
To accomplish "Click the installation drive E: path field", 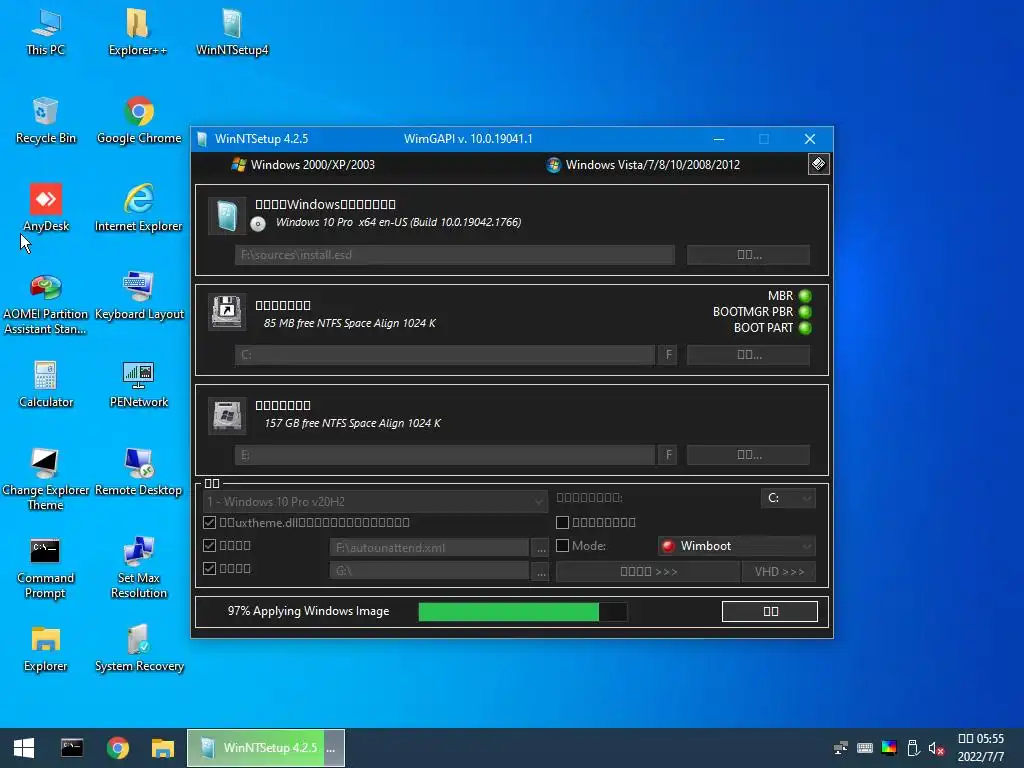I will (445, 455).
